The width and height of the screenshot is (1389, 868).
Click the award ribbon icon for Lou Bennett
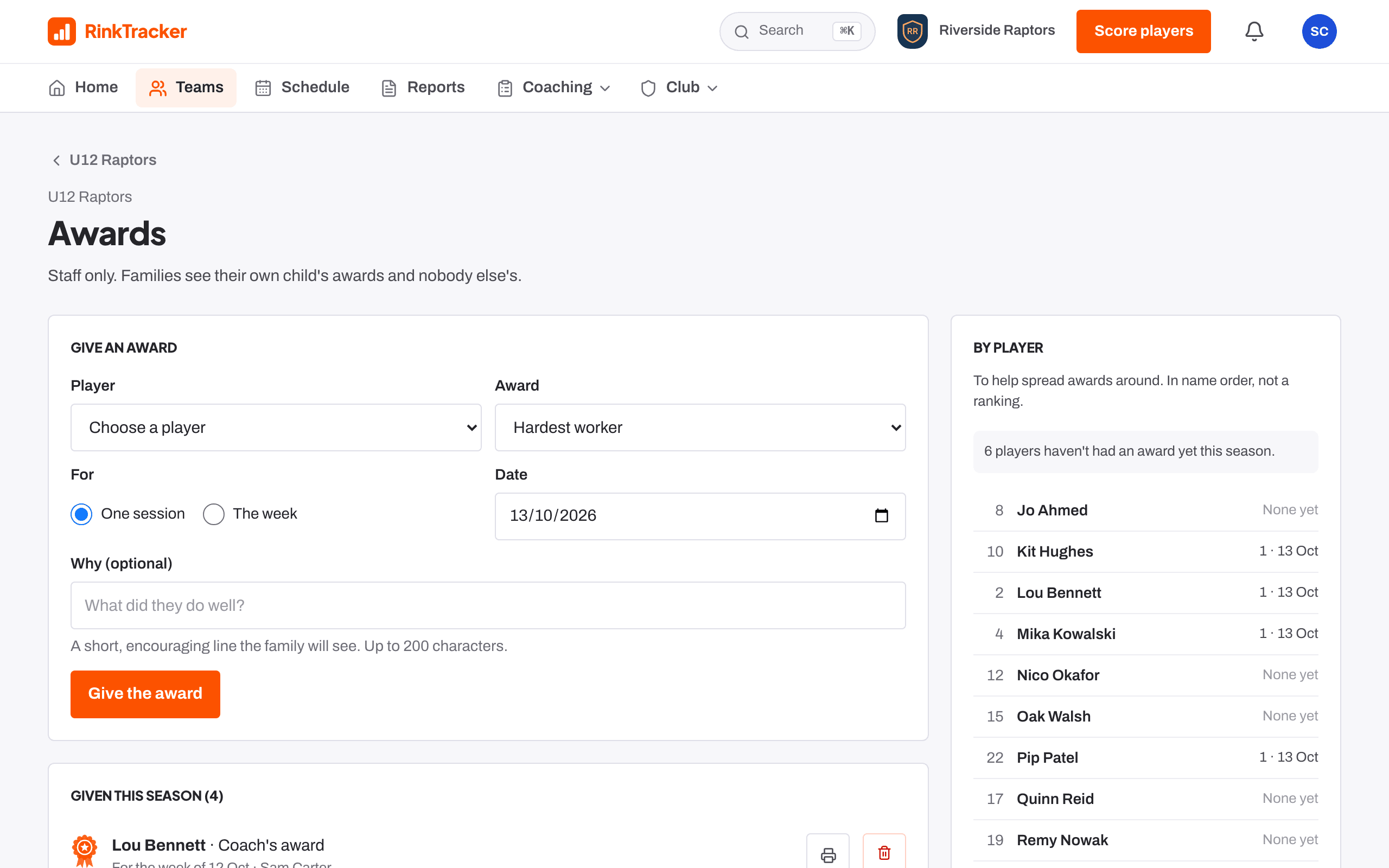(85, 851)
